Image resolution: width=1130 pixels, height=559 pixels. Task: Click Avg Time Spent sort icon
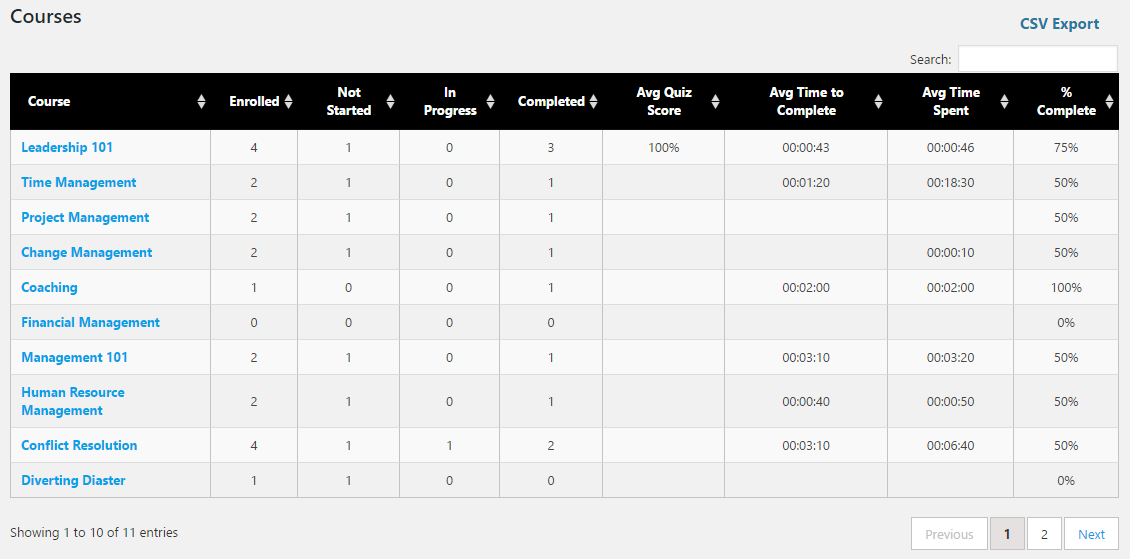click(1005, 102)
